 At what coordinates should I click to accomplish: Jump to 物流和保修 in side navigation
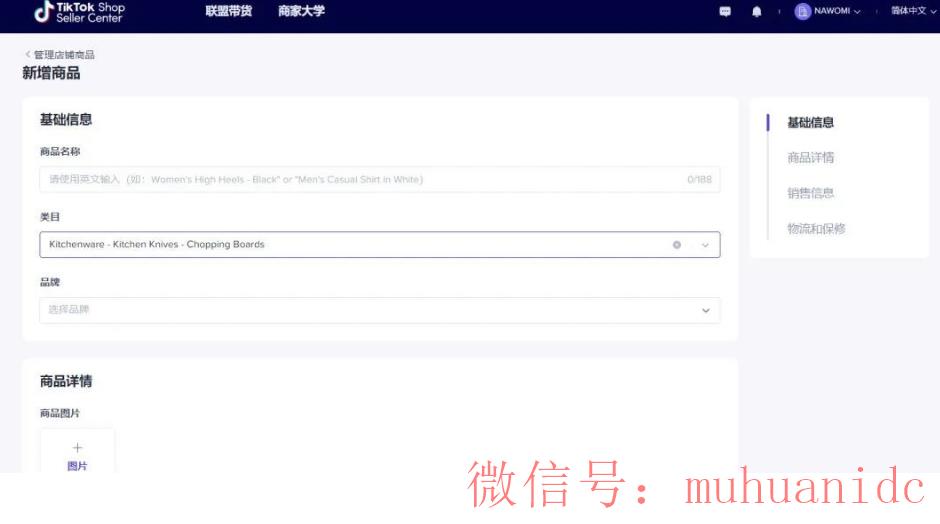click(816, 229)
